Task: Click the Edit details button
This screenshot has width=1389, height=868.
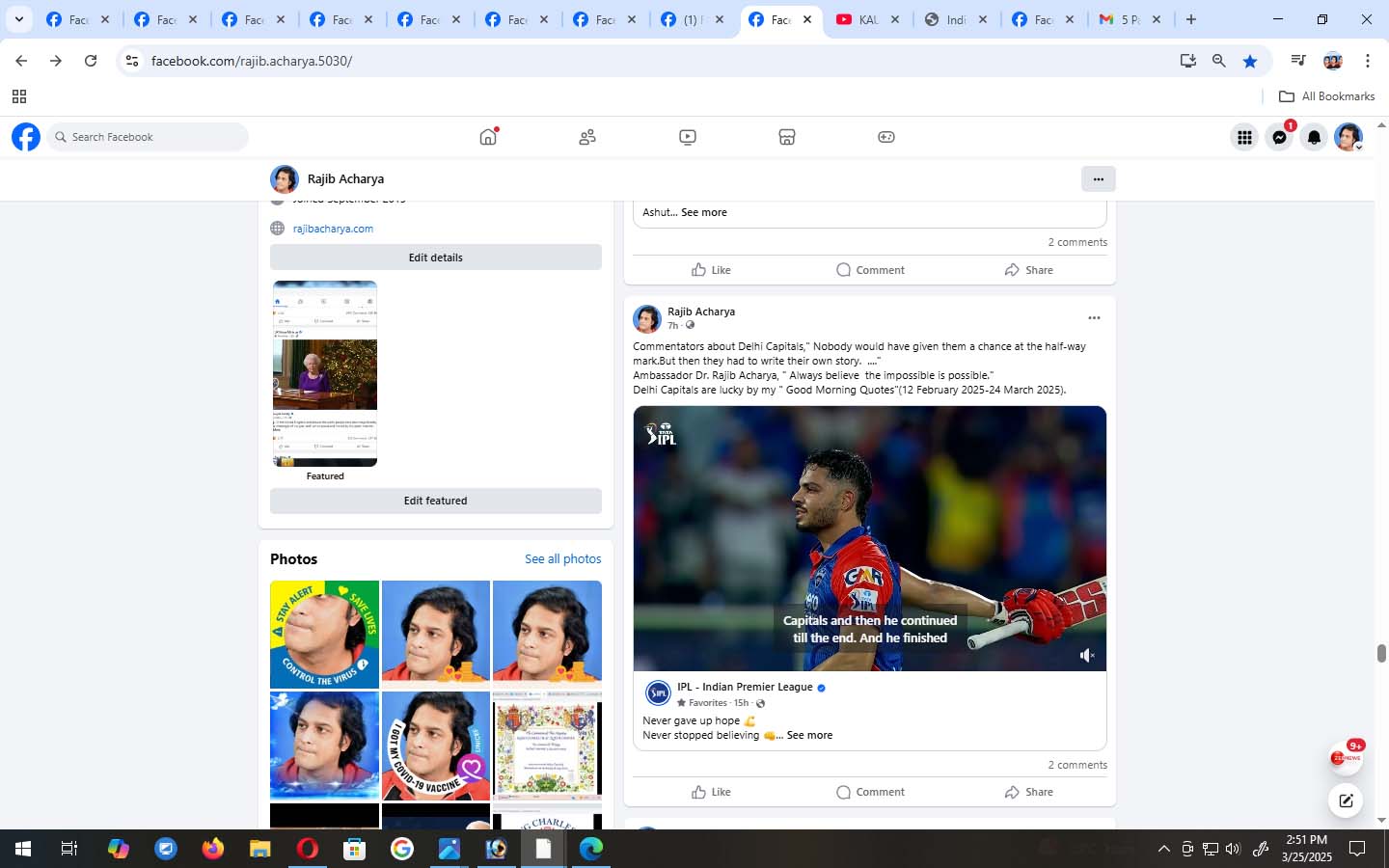Action: [436, 258]
